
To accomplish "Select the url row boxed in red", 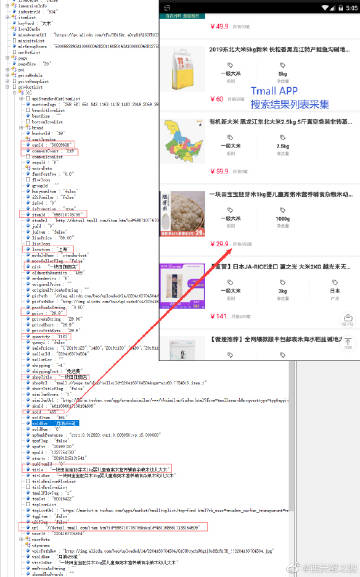I will (x=113, y=527).
